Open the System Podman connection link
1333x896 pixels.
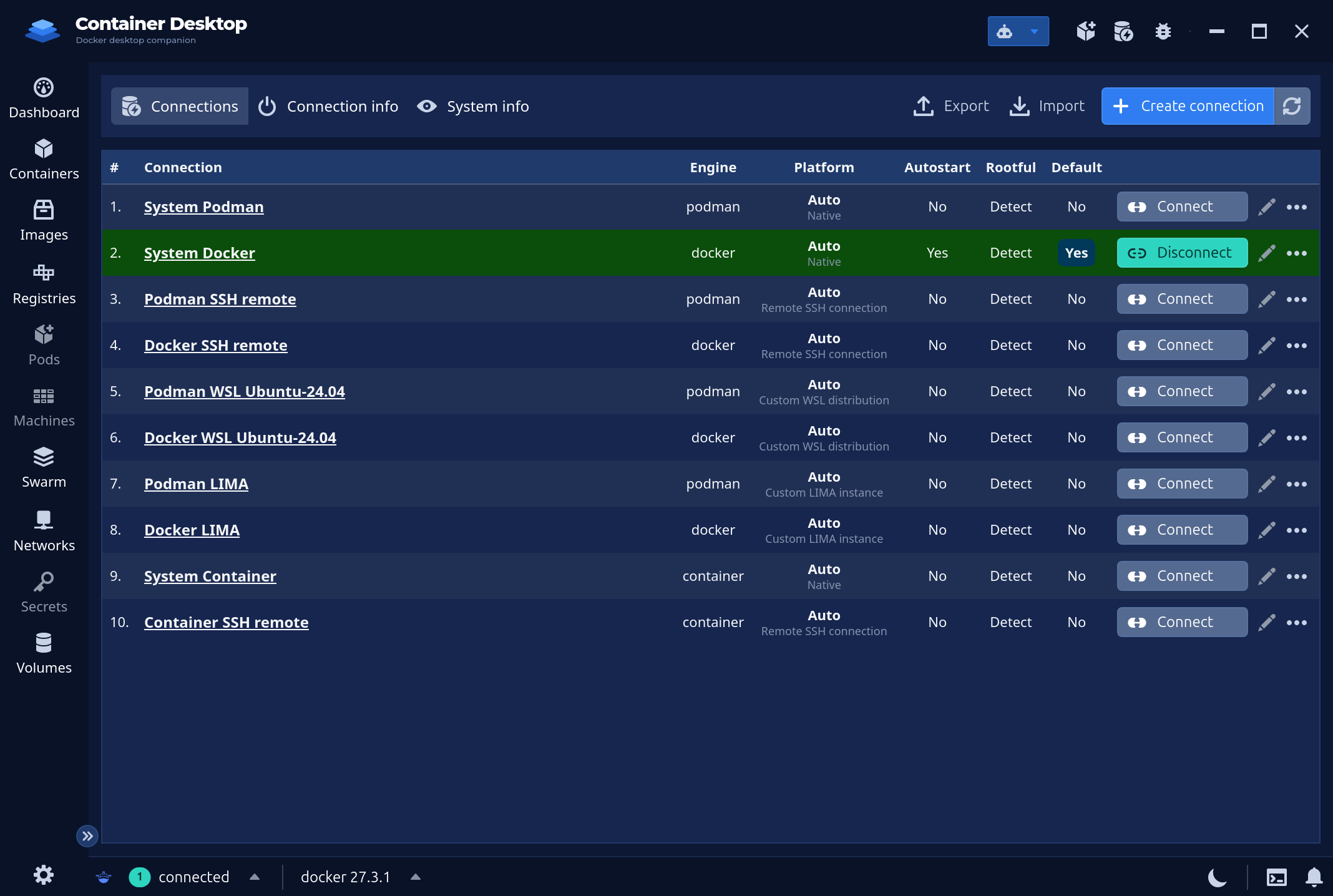tap(203, 207)
